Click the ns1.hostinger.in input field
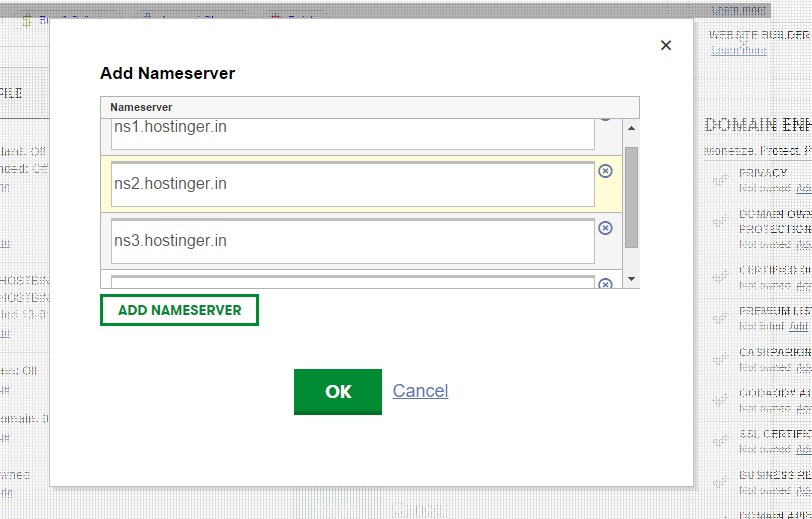This screenshot has height=519, width=812. tap(353, 134)
